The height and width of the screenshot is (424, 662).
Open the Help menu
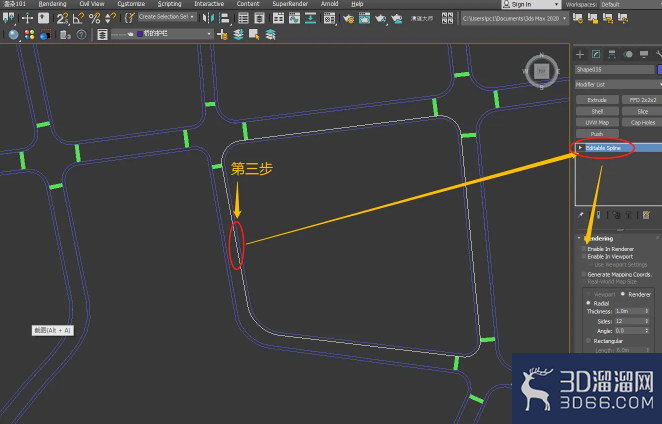(x=357, y=4)
